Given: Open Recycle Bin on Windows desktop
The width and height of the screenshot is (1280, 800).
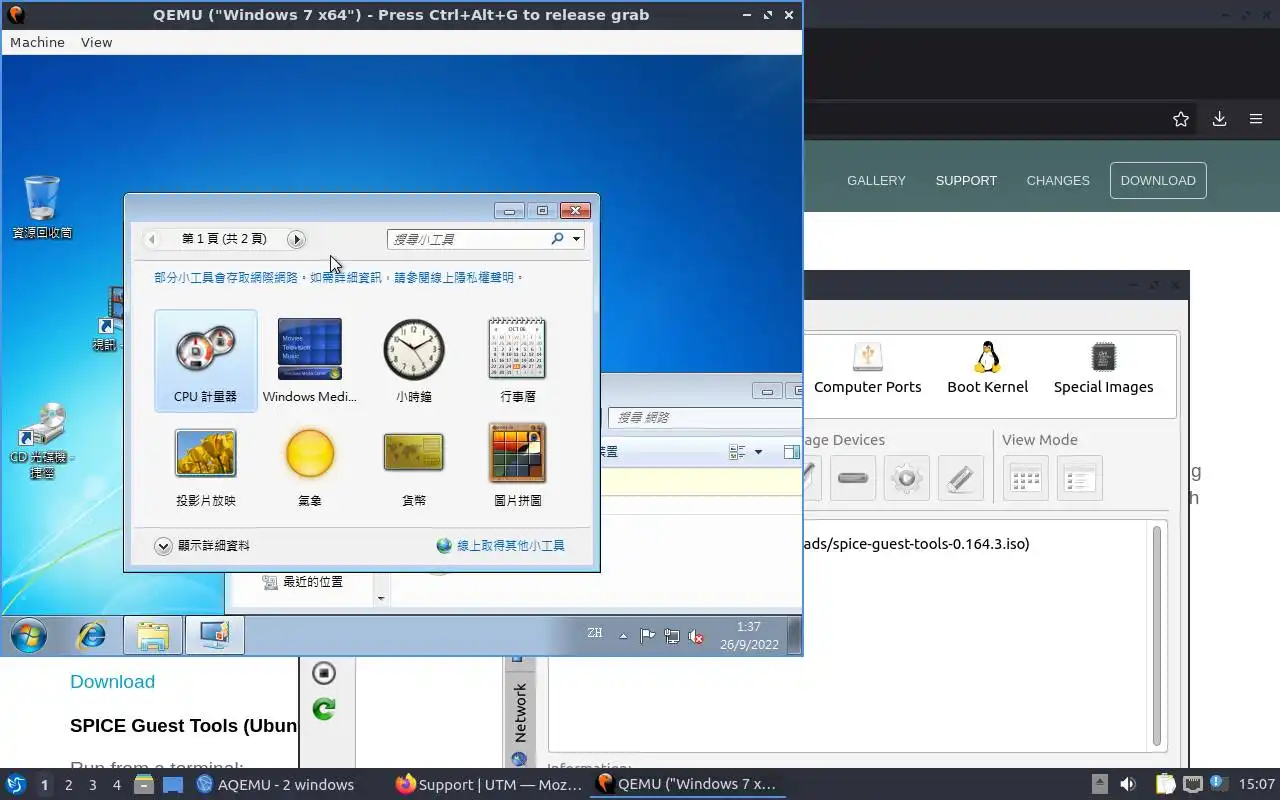Looking at the screenshot, I should tap(42, 208).
